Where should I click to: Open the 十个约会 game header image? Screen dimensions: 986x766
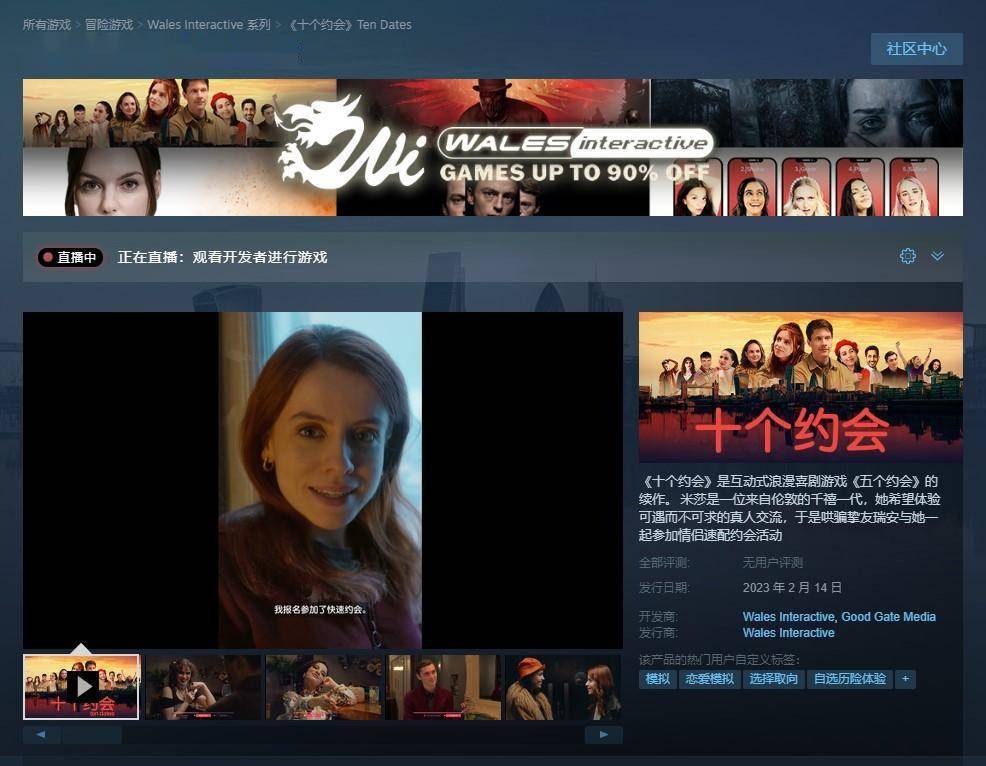point(800,387)
